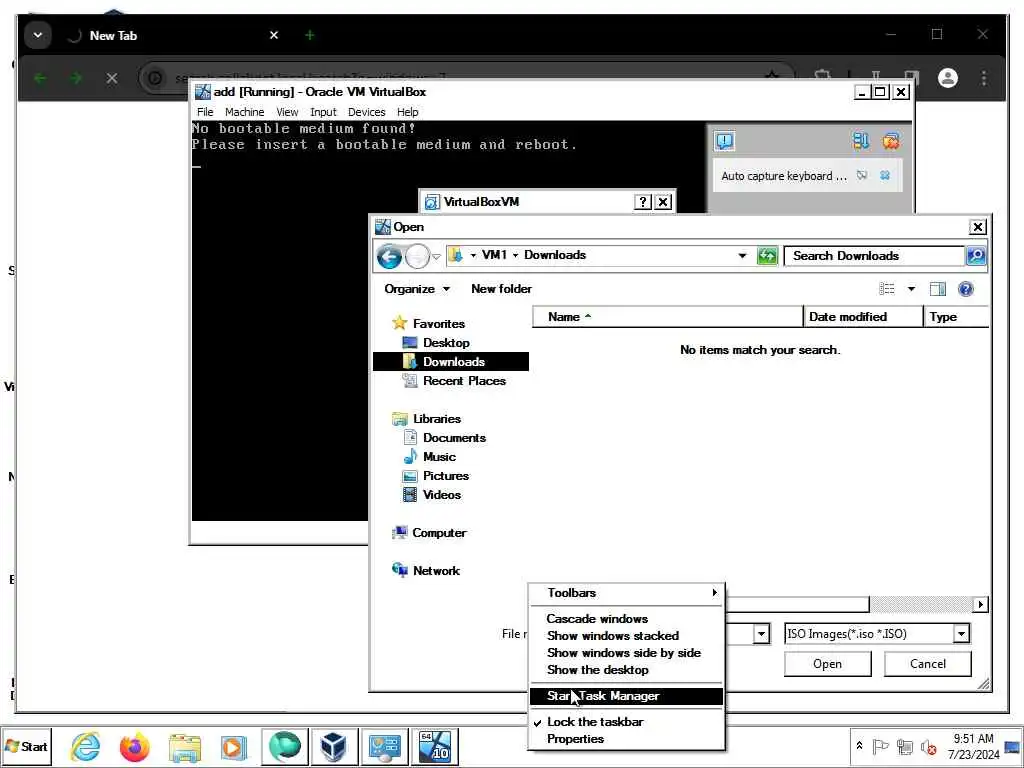Open the Input menu in VirtualBox
Viewport: 1024px width, 768px height.
323,112
